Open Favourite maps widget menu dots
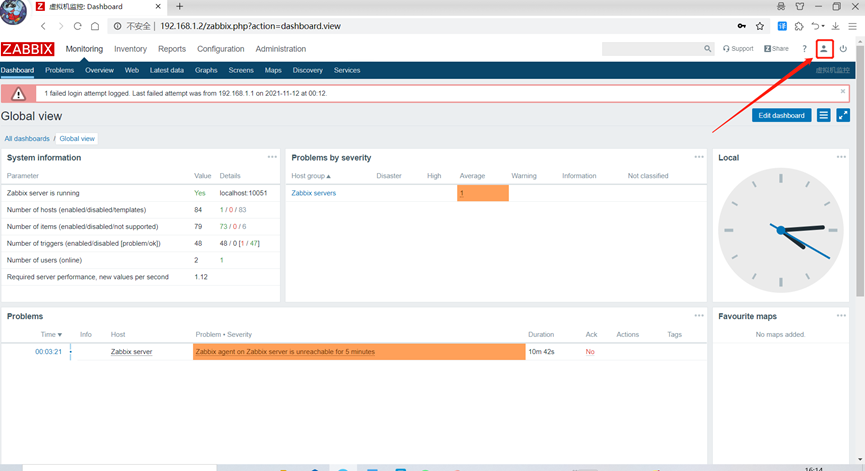Viewport: 865px width, 471px height. point(841,315)
